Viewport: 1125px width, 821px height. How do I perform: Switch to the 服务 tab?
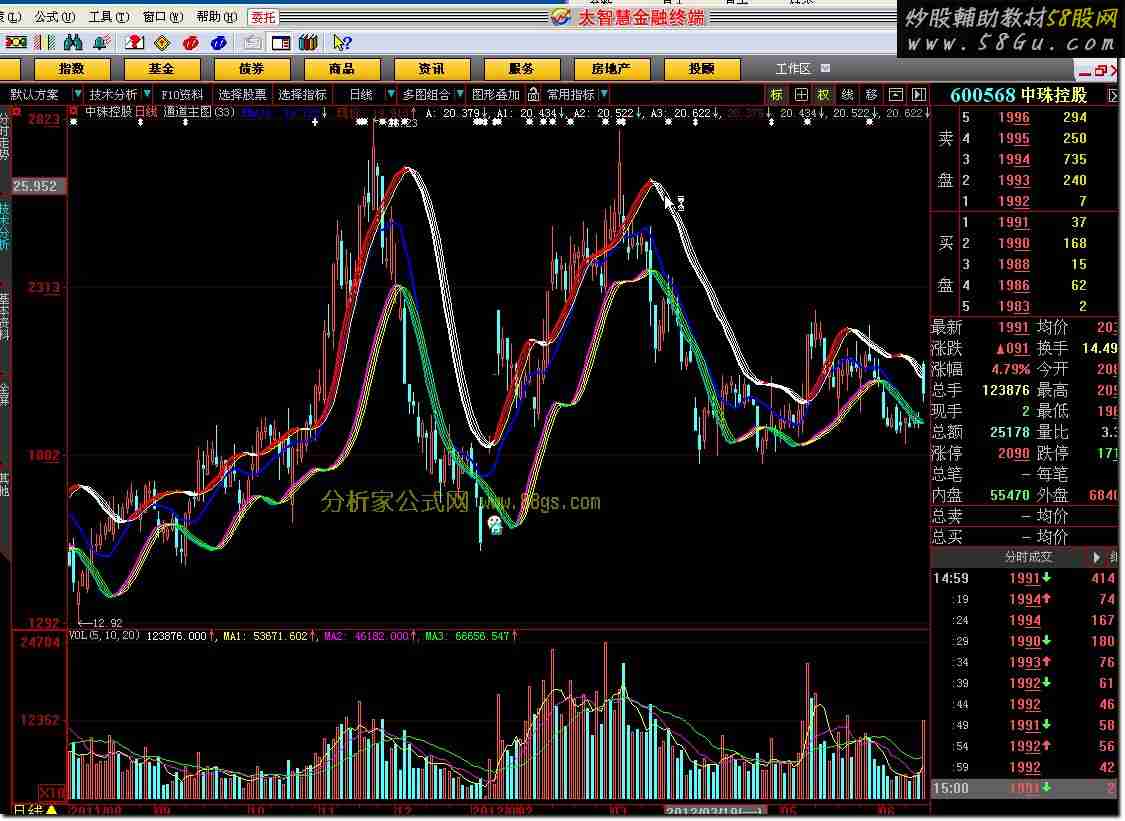coord(522,69)
